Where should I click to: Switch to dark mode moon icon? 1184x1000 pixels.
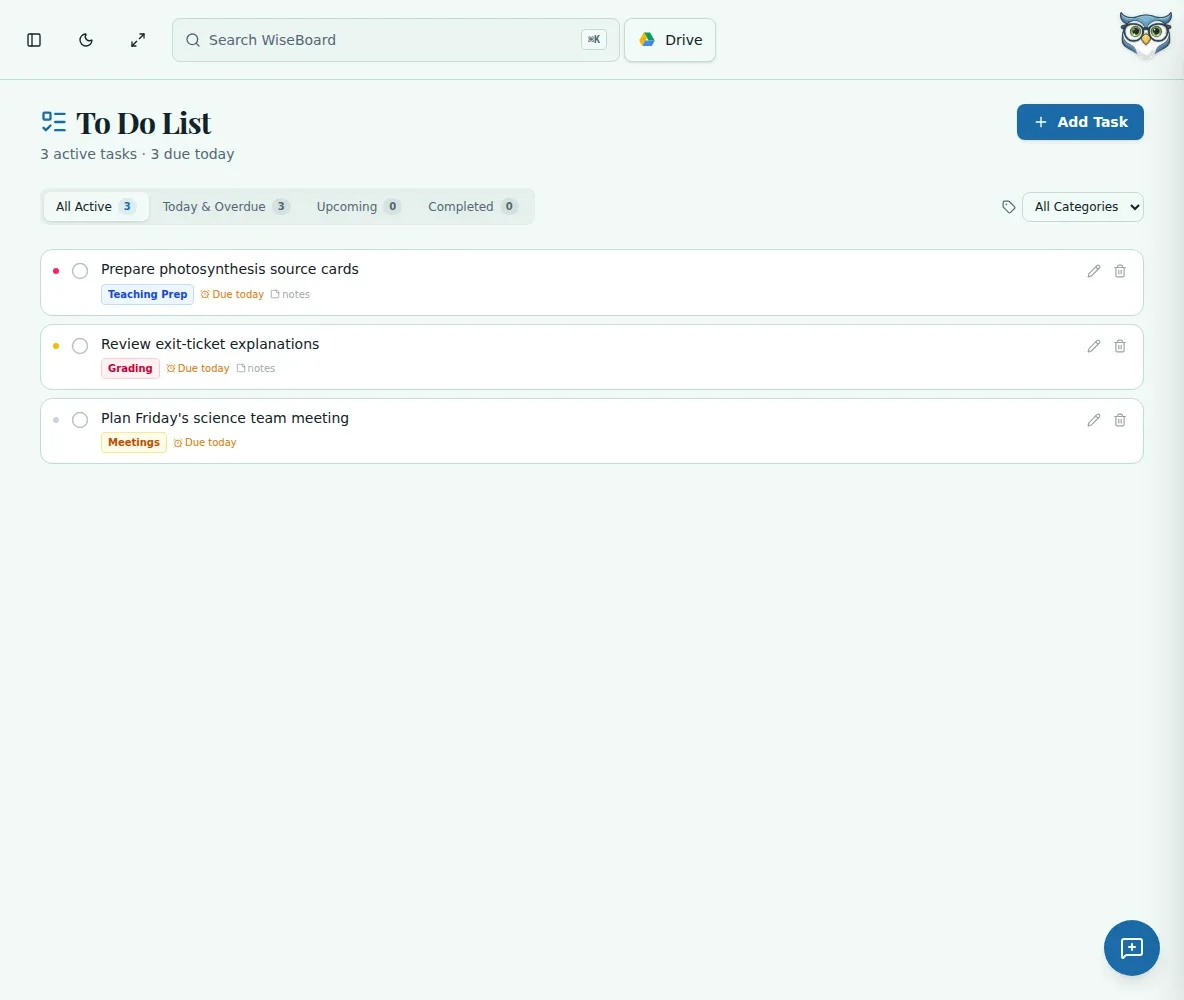coord(86,40)
